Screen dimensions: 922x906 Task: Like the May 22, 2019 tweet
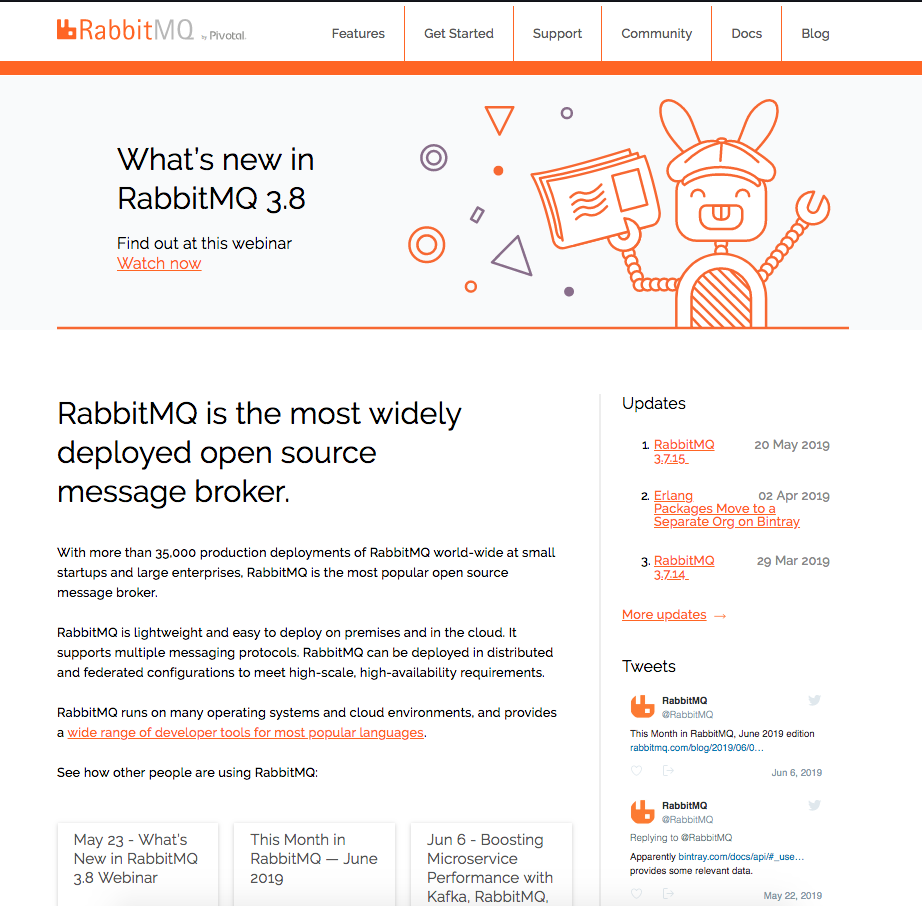[636, 894]
